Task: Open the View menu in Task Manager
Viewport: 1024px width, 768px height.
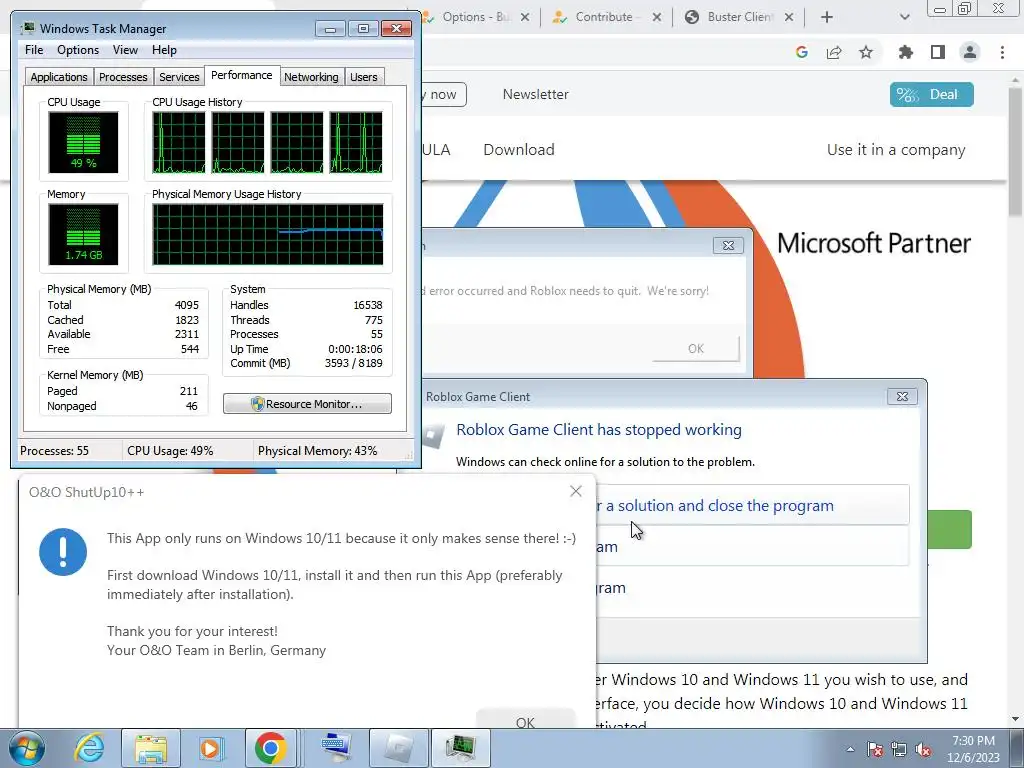Action: pyautogui.click(x=125, y=50)
